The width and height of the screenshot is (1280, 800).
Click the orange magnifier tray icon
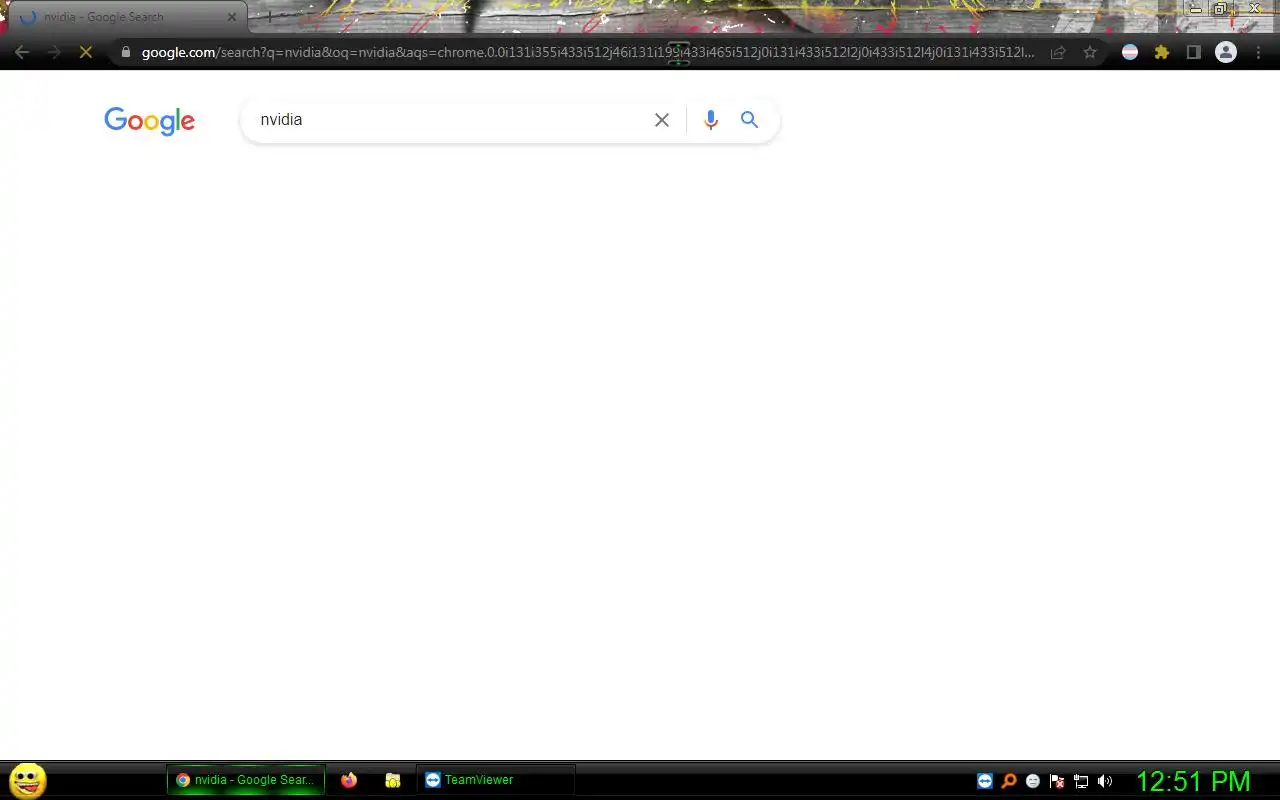(1009, 781)
